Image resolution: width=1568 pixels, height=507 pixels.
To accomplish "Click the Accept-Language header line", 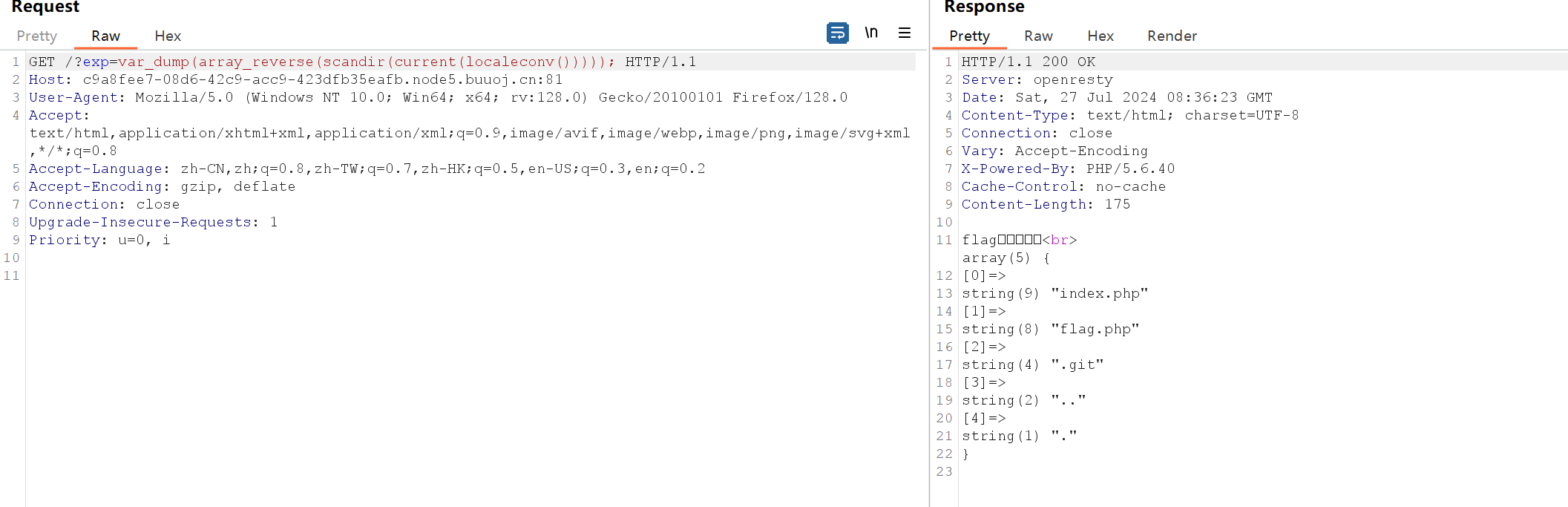I will click(367, 169).
